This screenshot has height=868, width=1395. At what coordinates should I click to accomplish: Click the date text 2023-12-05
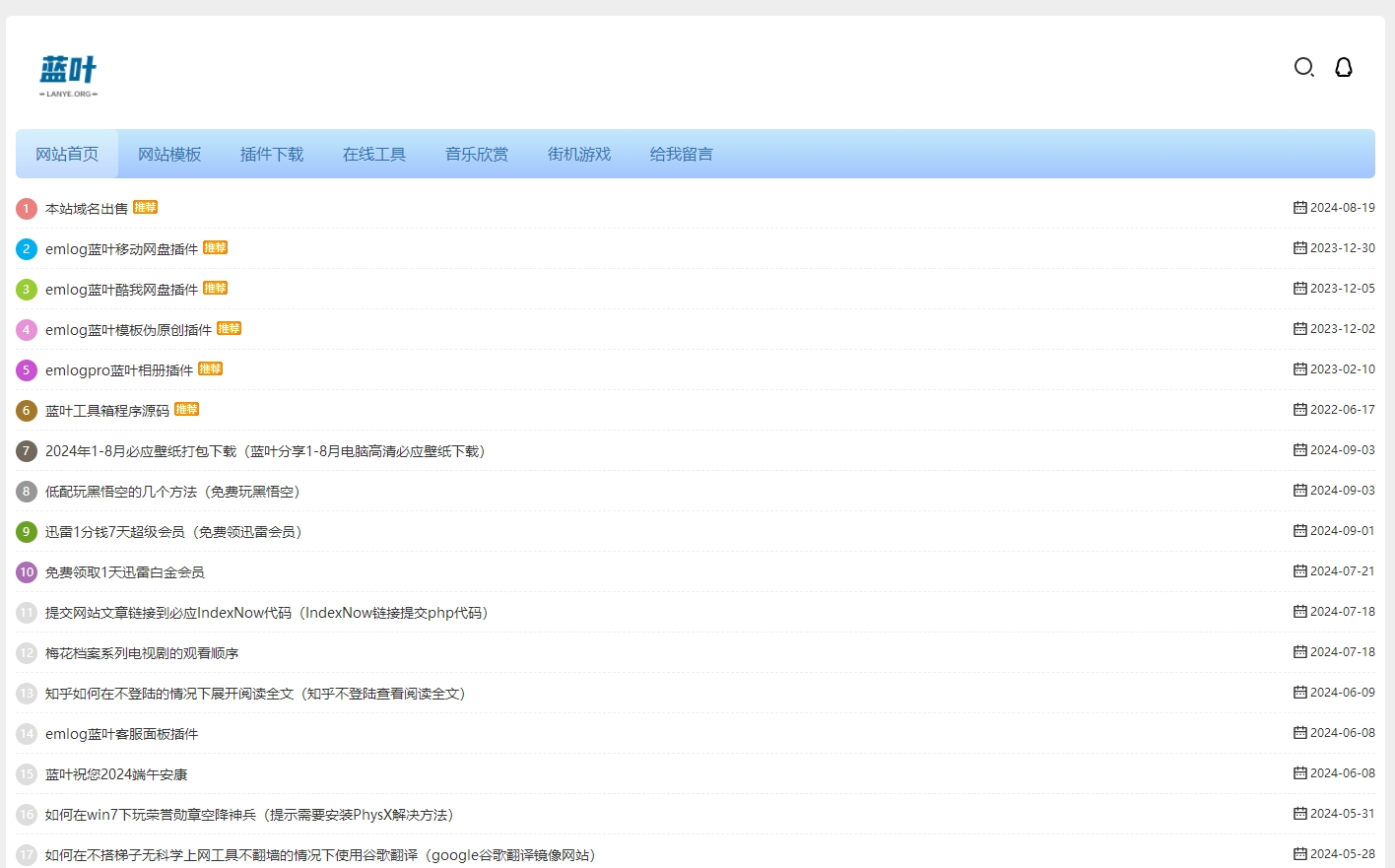(1343, 289)
